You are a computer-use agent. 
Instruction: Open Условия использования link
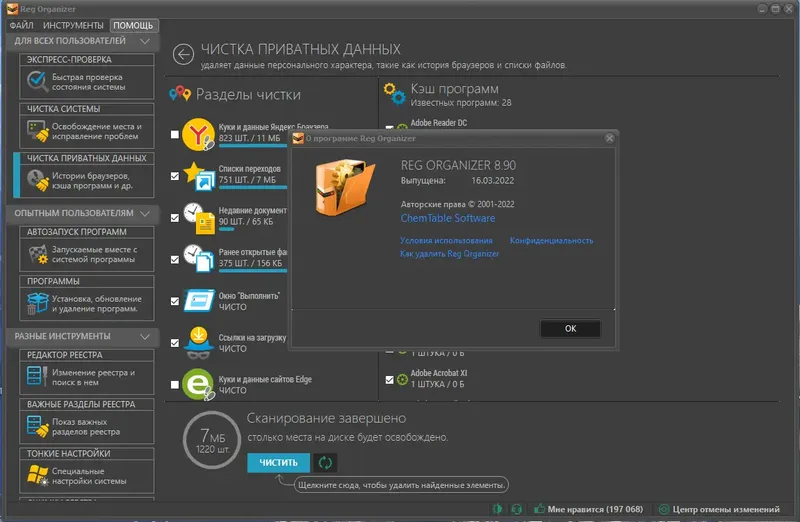click(446, 240)
